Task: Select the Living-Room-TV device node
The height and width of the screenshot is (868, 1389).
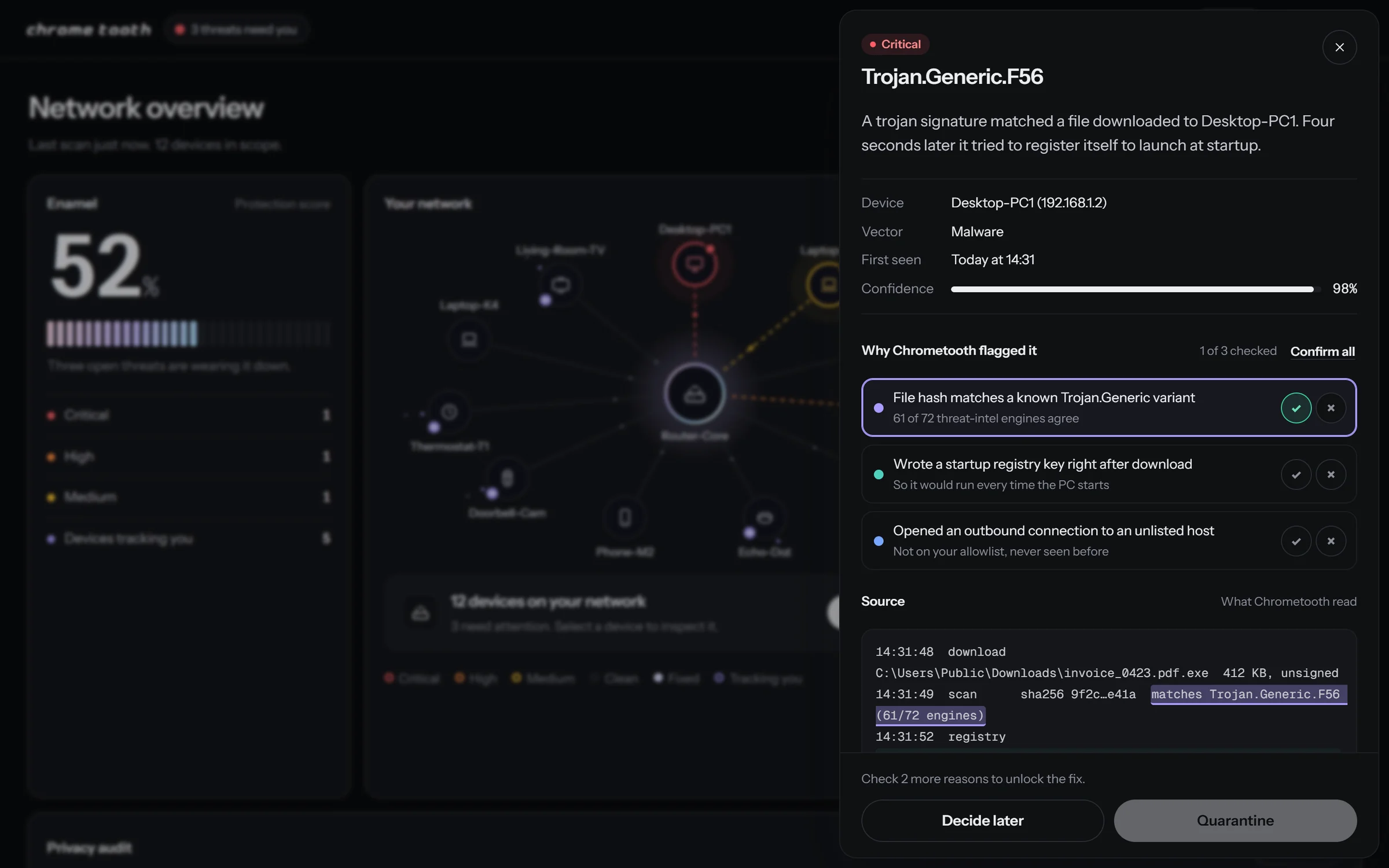Action: point(560,285)
